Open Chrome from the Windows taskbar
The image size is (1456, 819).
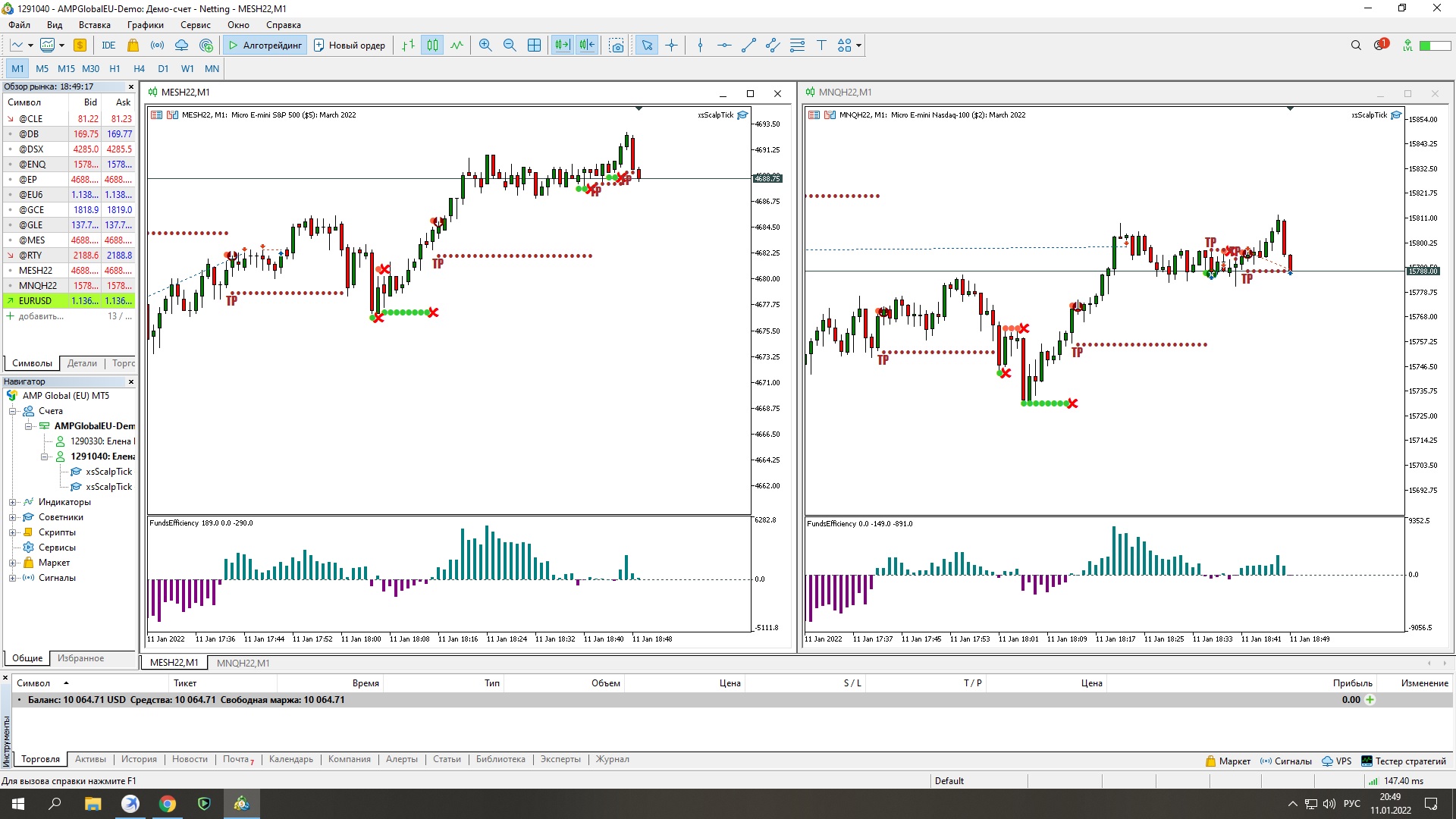pyautogui.click(x=168, y=804)
